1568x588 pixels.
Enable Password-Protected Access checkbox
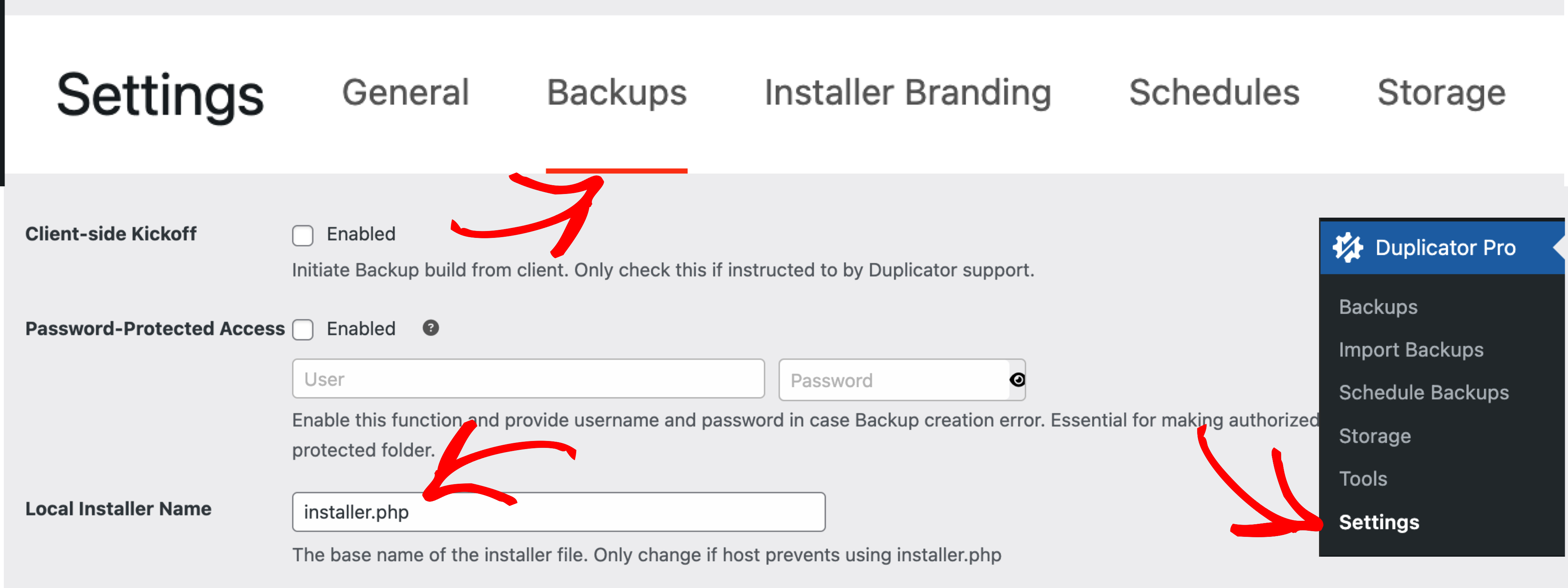(302, 329)
